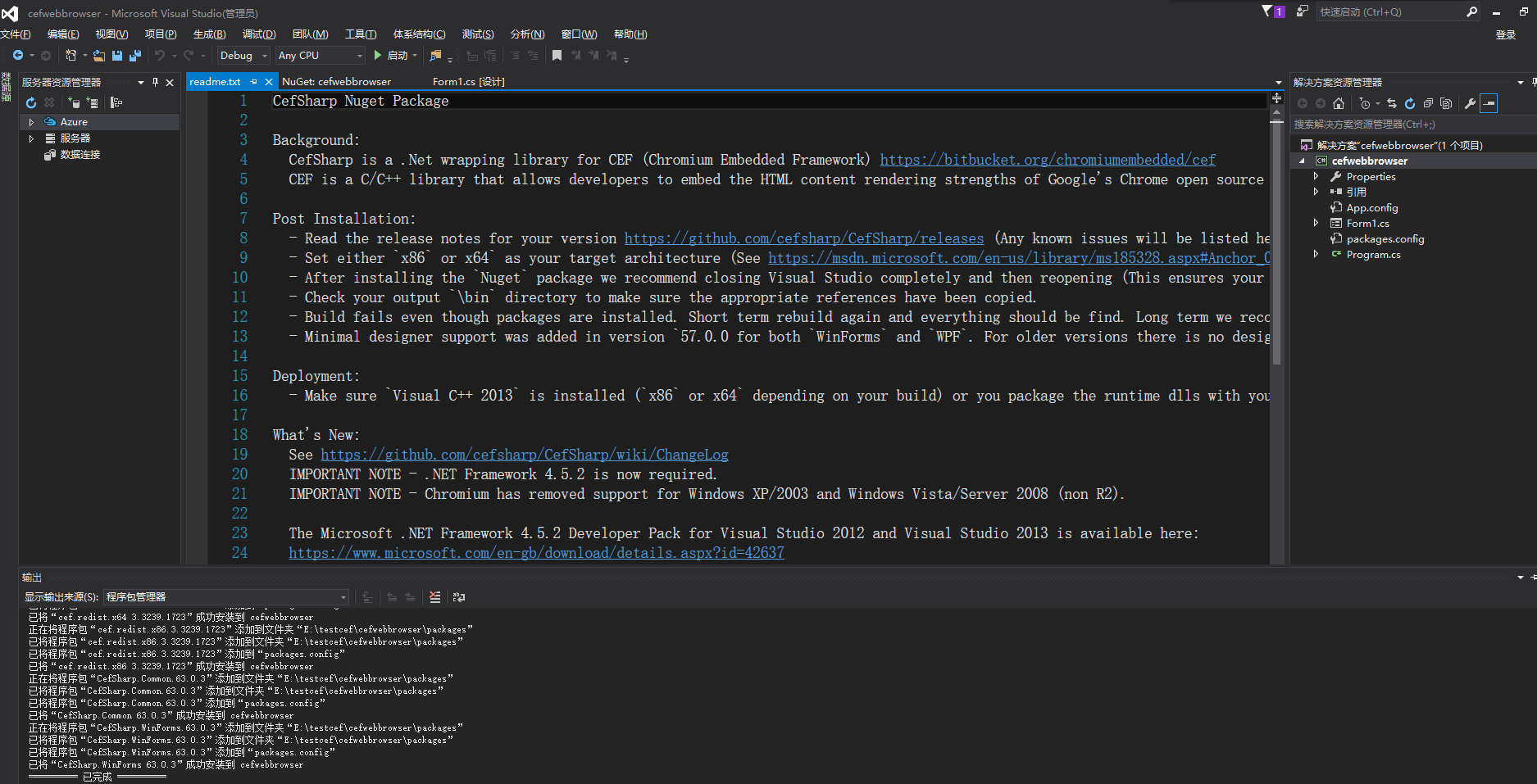1537x784 pixels.
Task: Click the notifications flag icon in the title bar
Action: tap(1267, 11)
